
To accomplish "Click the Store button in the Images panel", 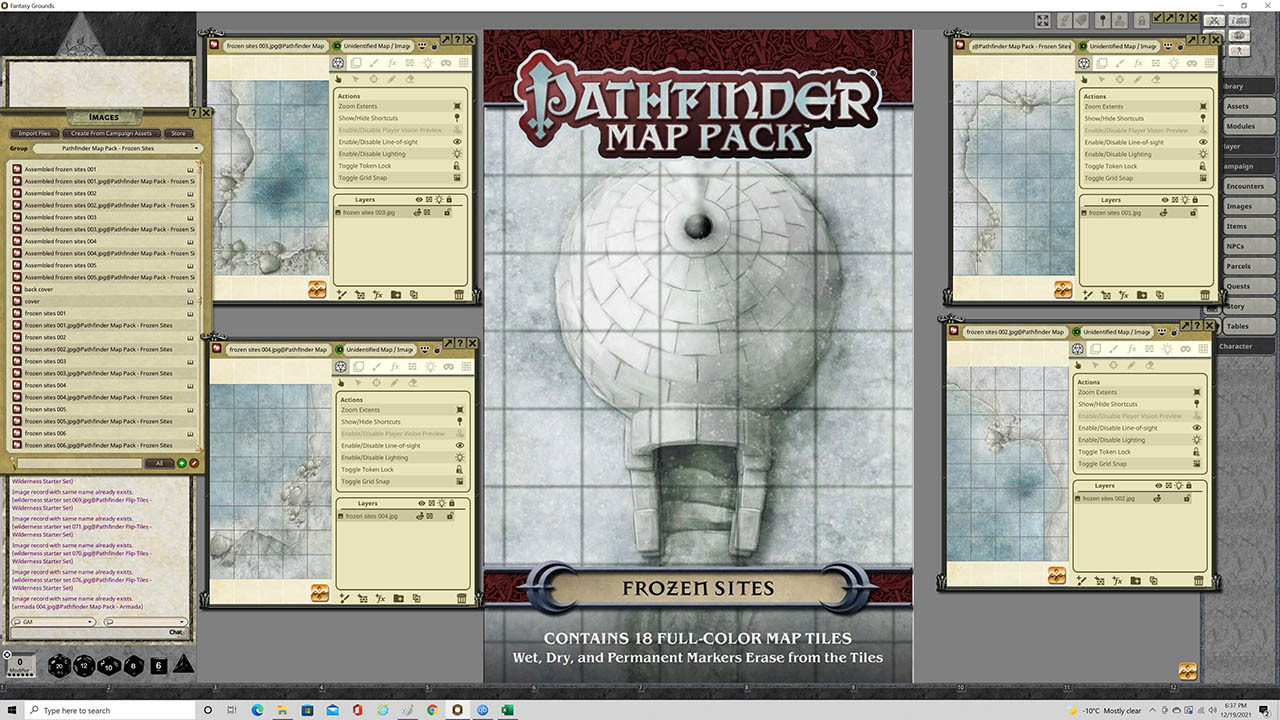I will coord(179,133).
